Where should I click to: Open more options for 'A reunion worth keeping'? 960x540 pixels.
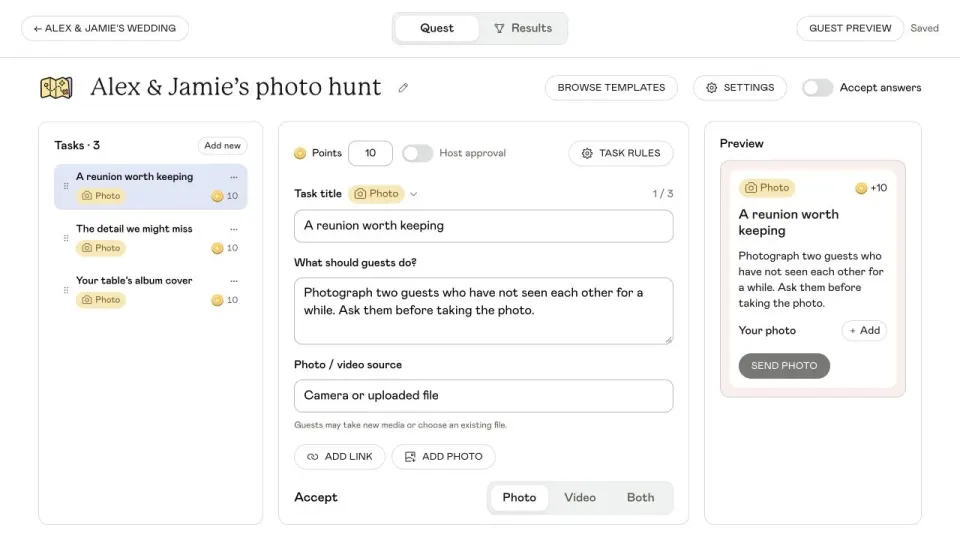234,177
